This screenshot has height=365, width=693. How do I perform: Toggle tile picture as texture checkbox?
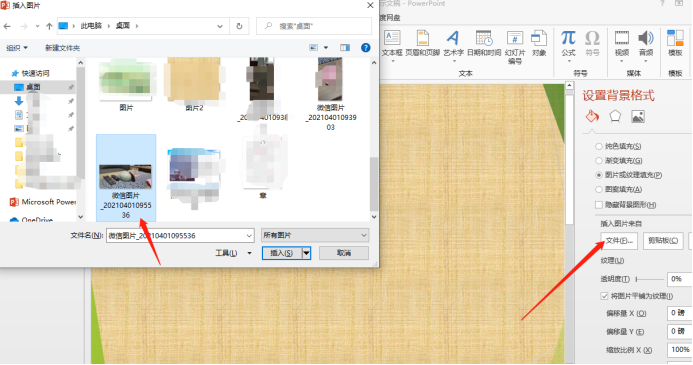point(604,296)
